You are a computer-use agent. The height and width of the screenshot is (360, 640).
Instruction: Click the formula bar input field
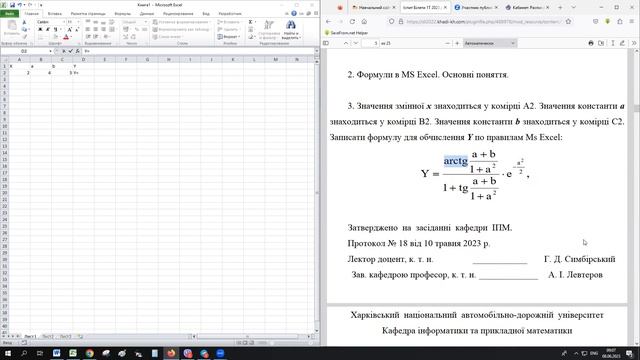coord(198,51)
